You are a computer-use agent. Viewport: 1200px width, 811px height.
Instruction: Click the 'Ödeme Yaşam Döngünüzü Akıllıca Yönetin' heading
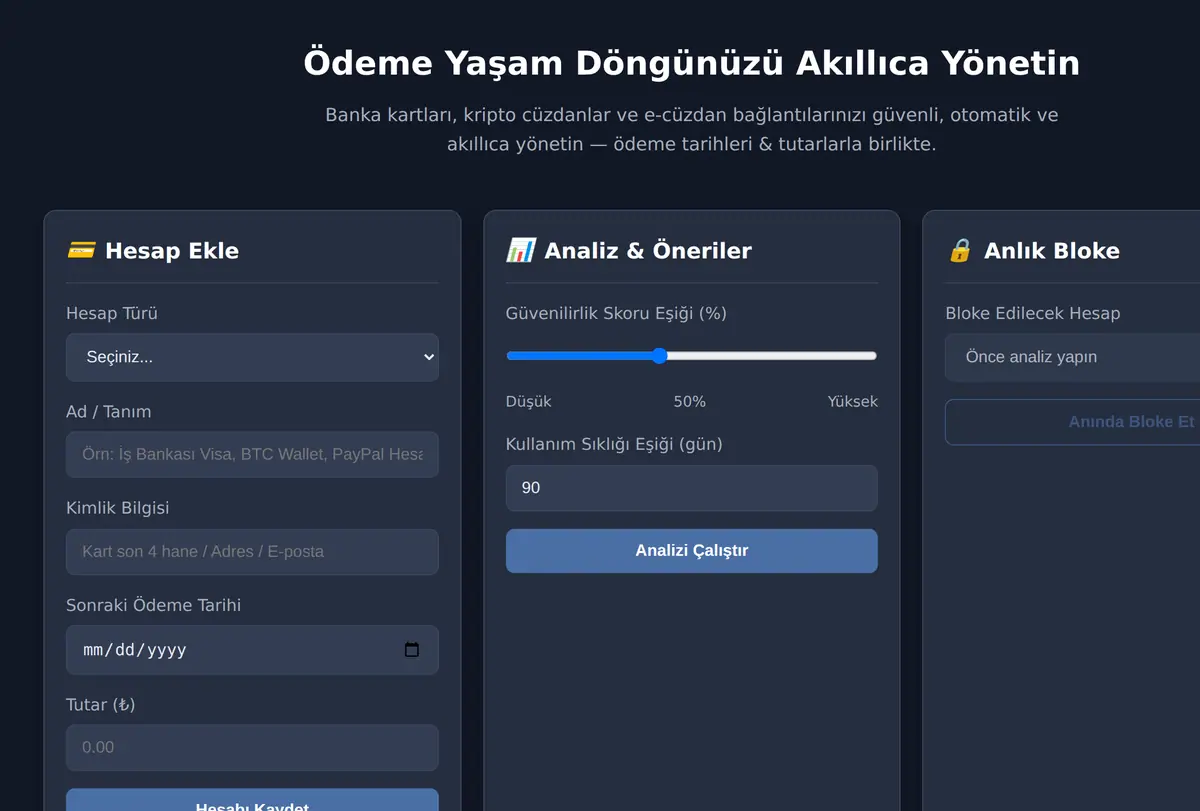coord(692,63)
